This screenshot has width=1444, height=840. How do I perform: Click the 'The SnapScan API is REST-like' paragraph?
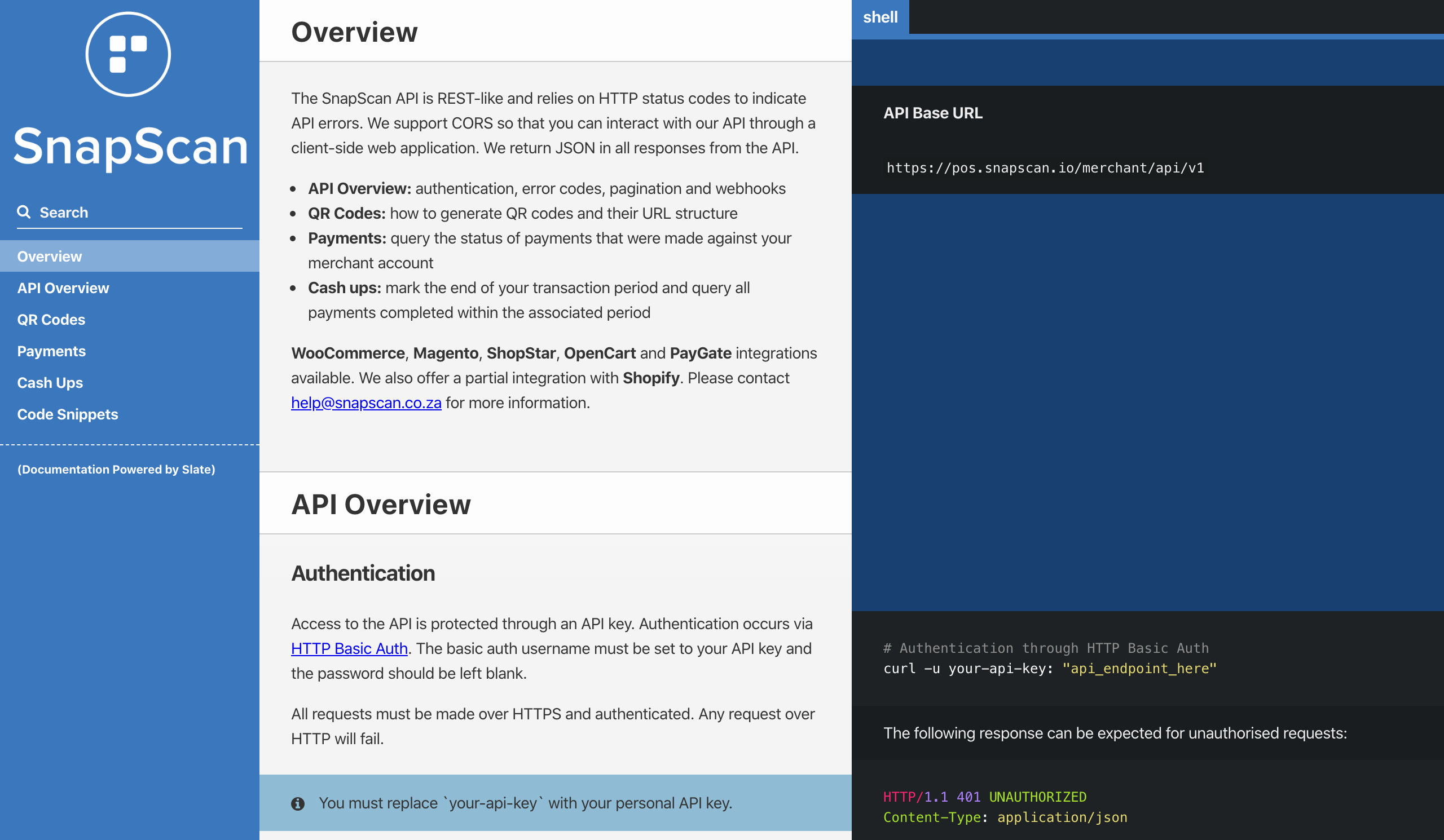click(x=553, y=123)
